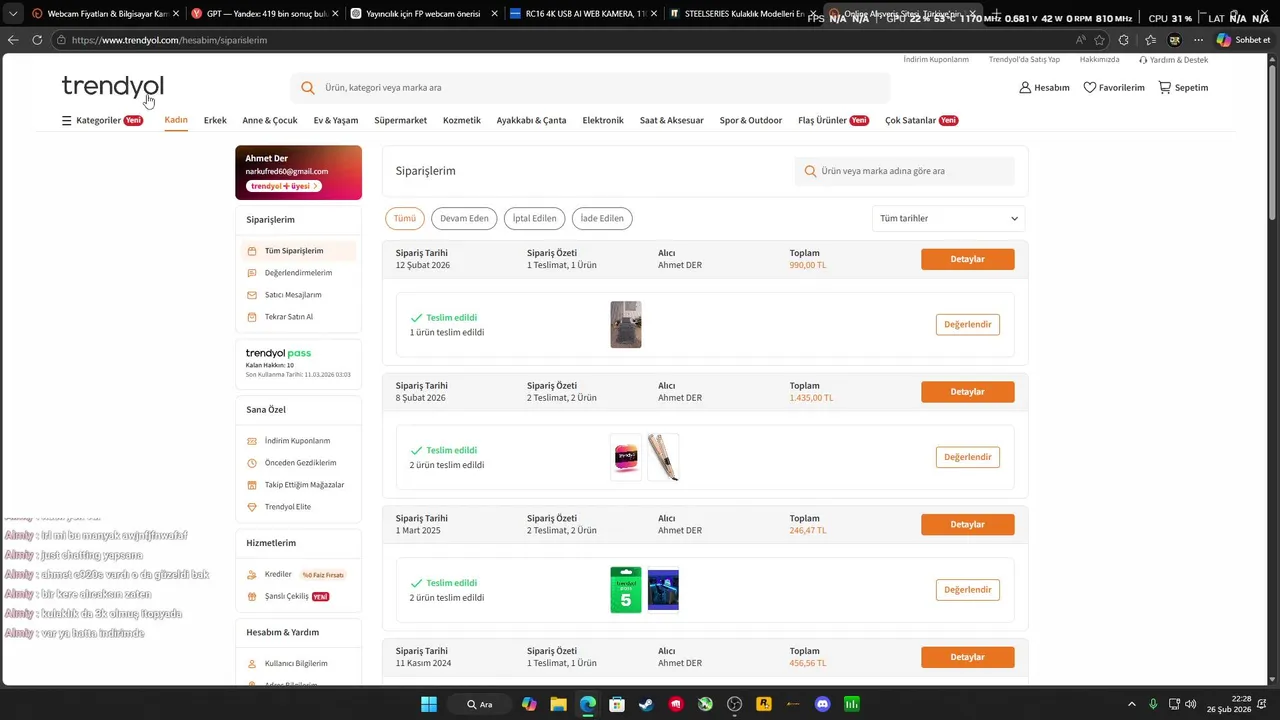This screenshot has height=720, width=1280.
Task: Open Discord from the taskbar
Action: point(823,704)
